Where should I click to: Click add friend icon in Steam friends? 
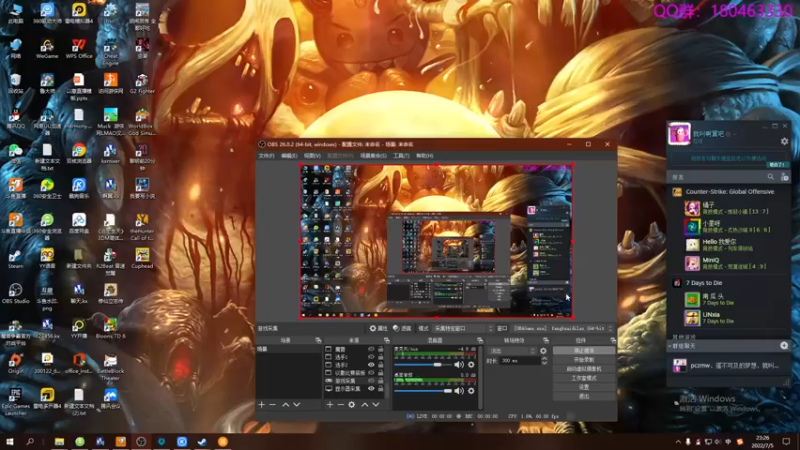pyautogui.click(x=784, y=177)
